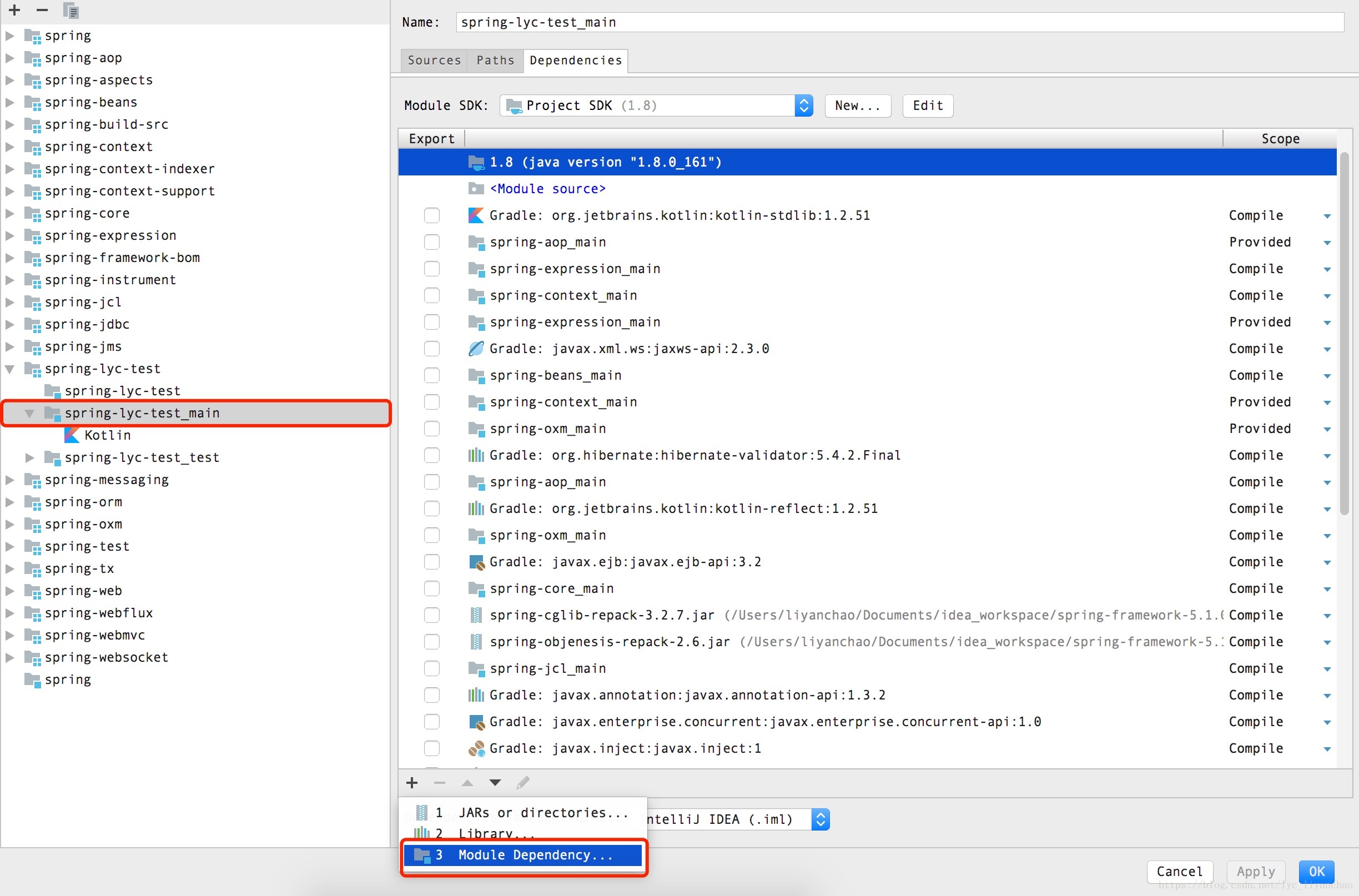Click the Kotlin facet icon in tree
Viewport: 1359px width, 896px height.
[x=72, y=435]
